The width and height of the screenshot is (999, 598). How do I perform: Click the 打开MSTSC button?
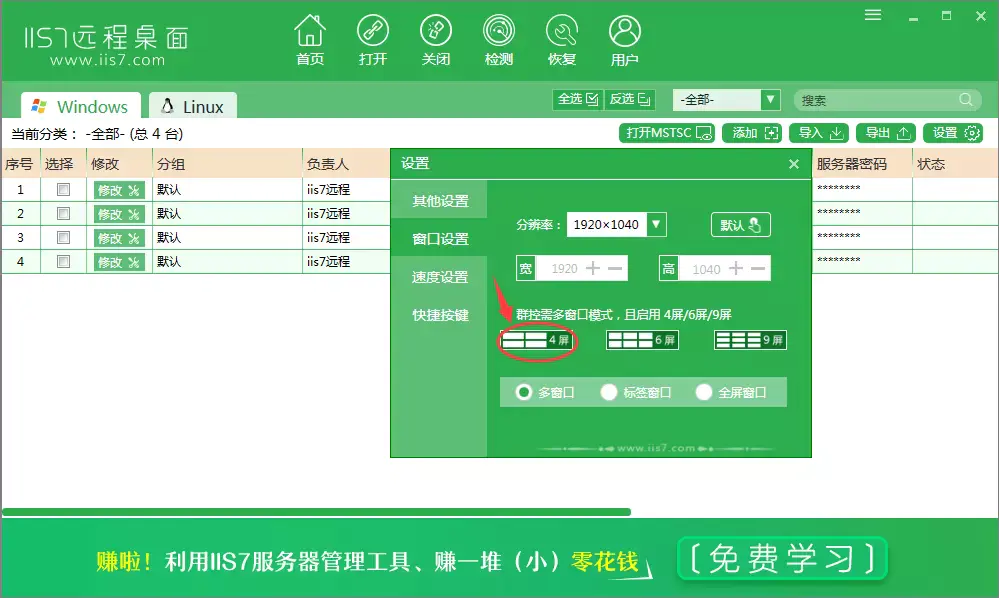666,133
